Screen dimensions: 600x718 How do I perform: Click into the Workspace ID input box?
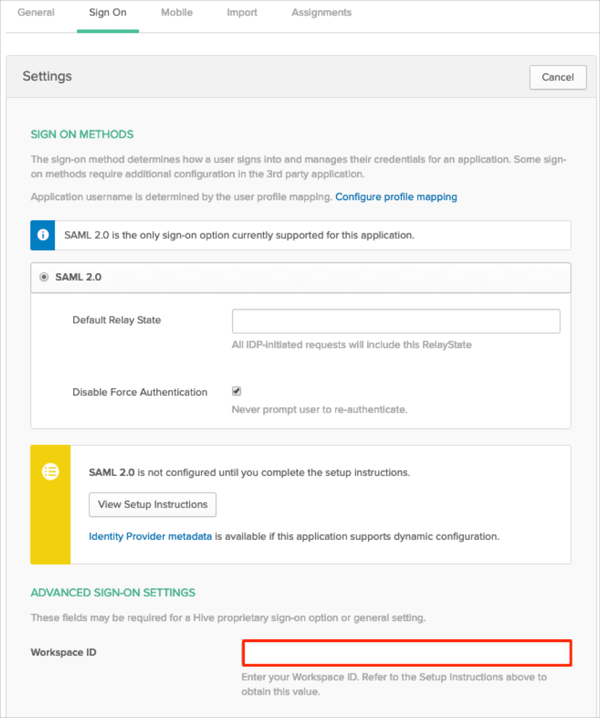click(x=407, y=653)
